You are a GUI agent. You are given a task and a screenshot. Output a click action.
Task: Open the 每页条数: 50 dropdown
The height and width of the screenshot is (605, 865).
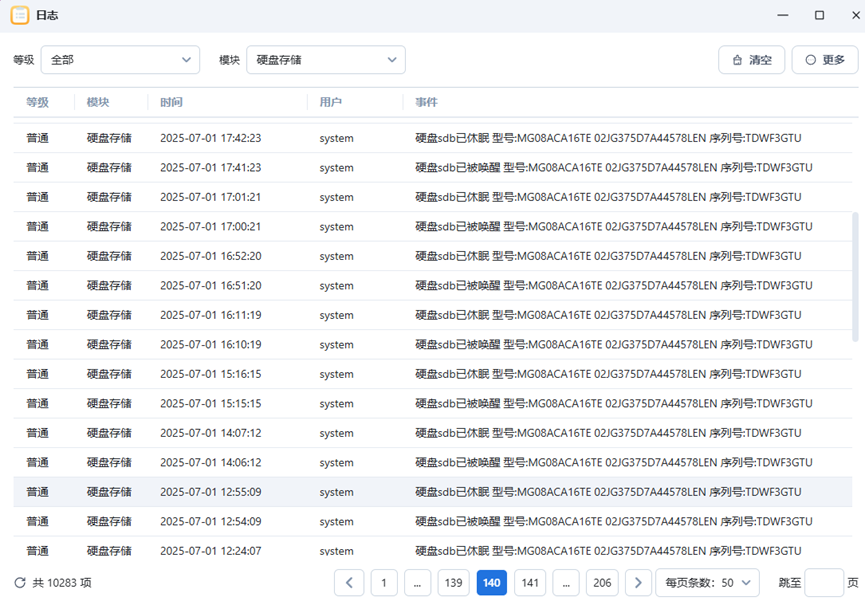tap(707, 583)
